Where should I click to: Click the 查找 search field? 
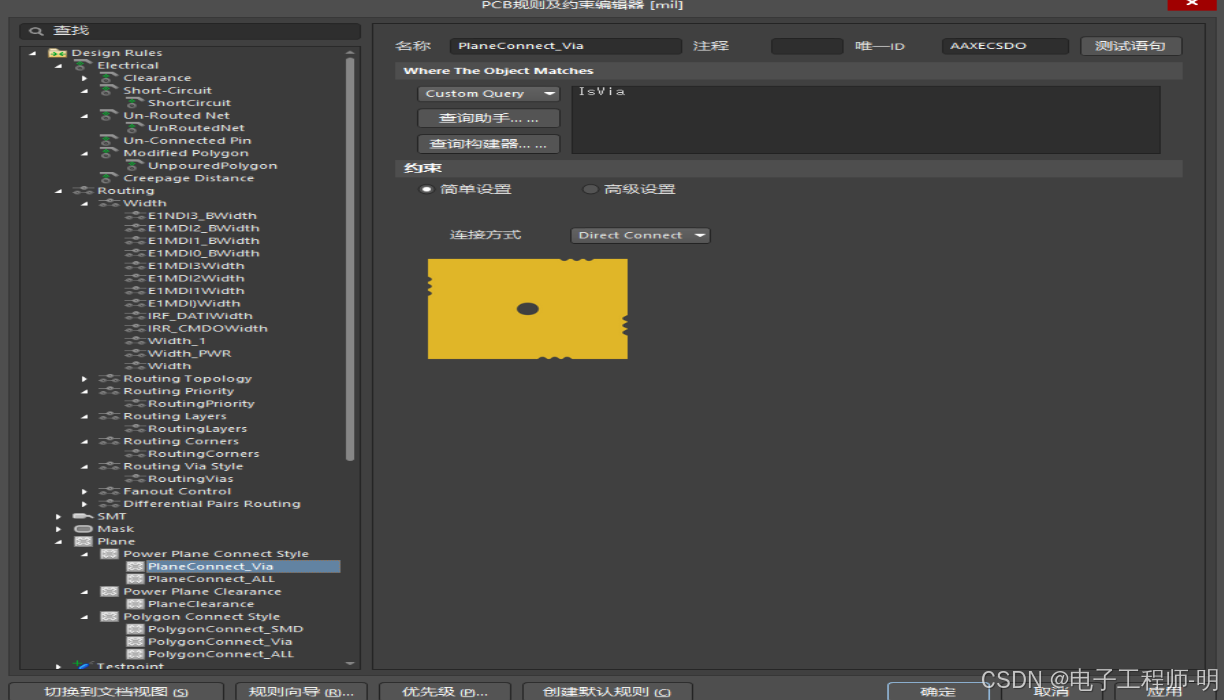(190, 32)
